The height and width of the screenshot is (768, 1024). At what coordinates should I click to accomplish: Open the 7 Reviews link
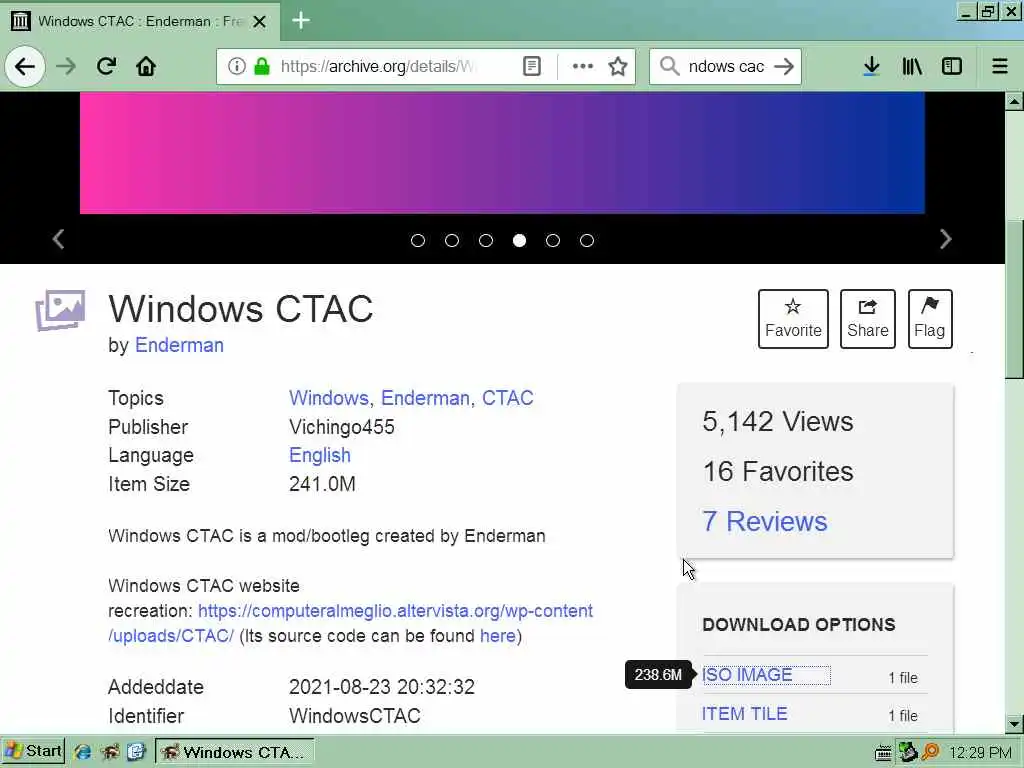pyautogui.click(x=764, y=521)
